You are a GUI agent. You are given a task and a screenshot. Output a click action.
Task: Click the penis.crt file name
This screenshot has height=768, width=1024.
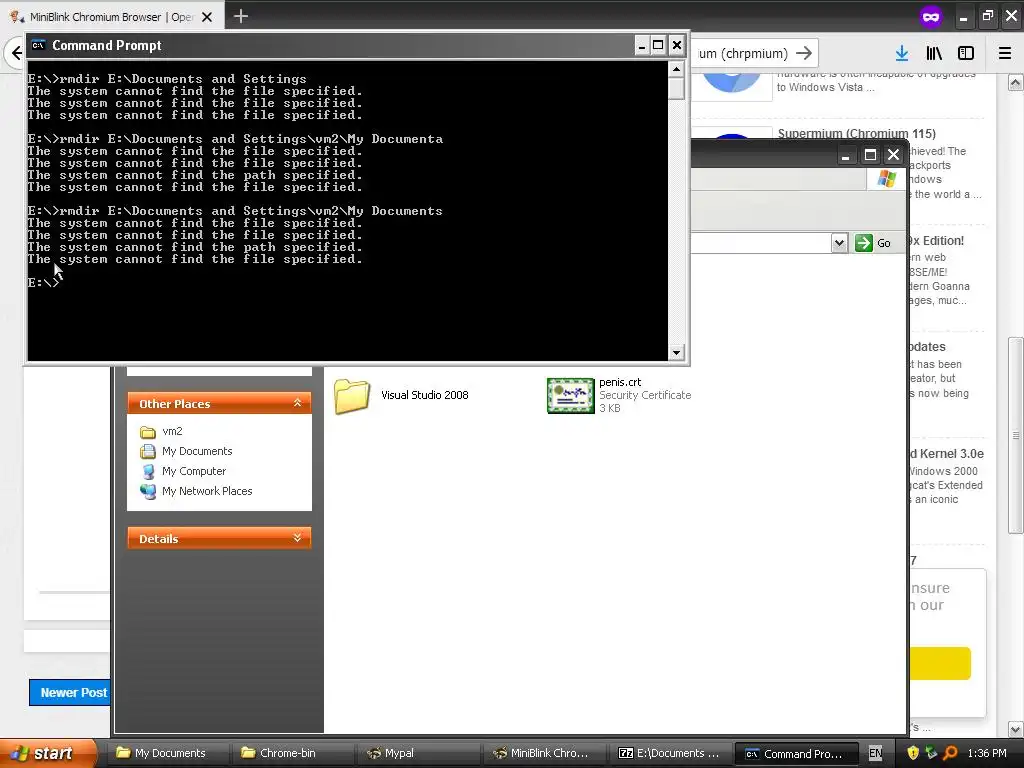pyautogui.click(x=620, y=382)
